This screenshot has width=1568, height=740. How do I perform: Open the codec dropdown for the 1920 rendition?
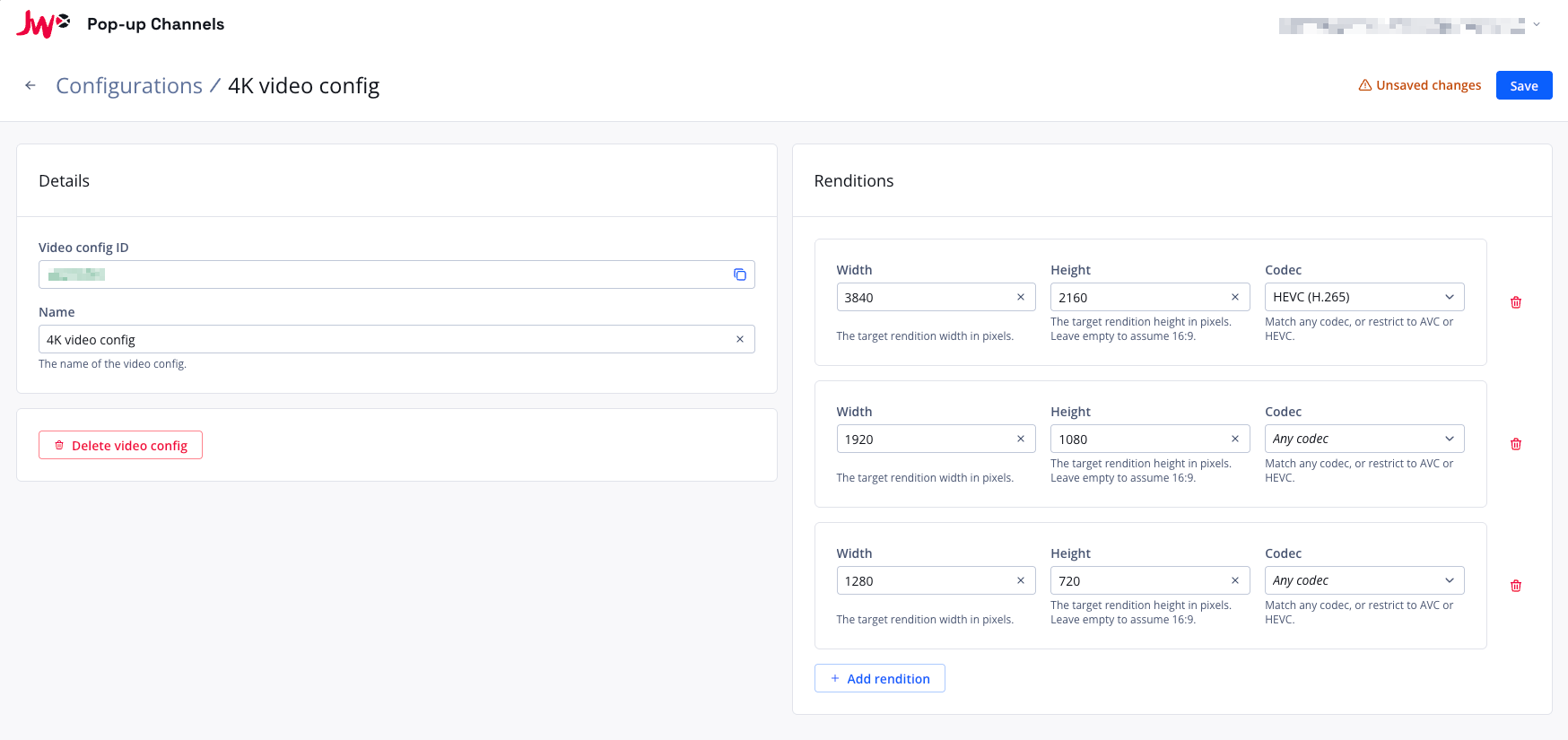1364,439
